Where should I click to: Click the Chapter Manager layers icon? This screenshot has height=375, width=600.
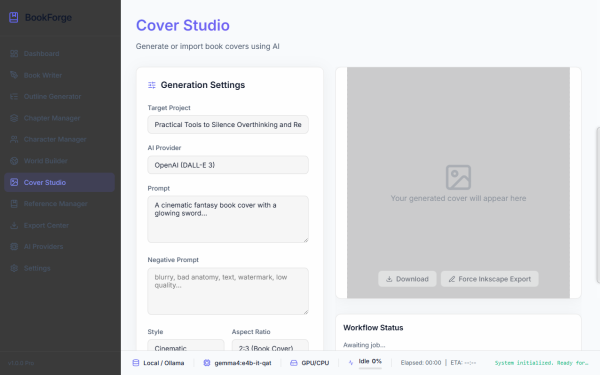point(14,118)
